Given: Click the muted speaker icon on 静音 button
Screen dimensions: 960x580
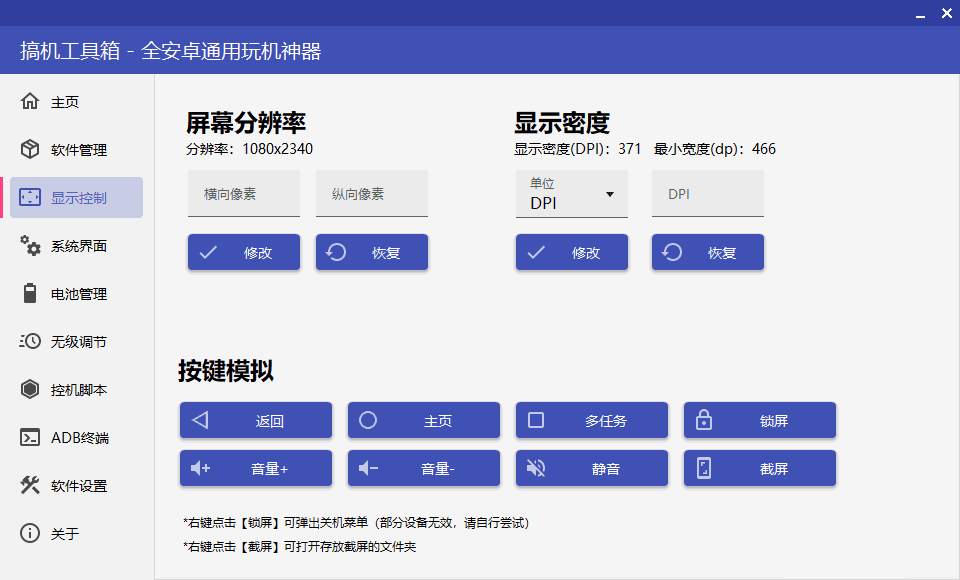Looking at the screenshot, I should pyautogui.click(x=535, y=468).
